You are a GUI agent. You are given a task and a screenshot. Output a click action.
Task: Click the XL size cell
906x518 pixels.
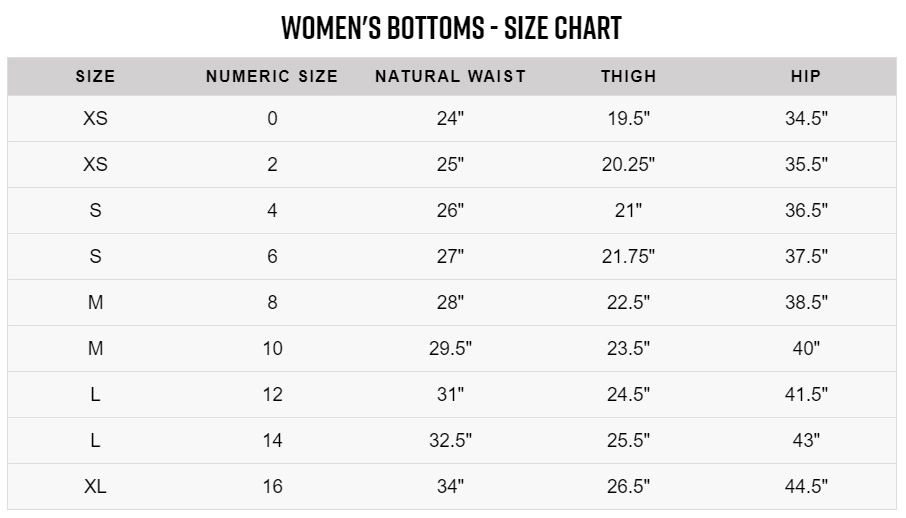(96, 487)
